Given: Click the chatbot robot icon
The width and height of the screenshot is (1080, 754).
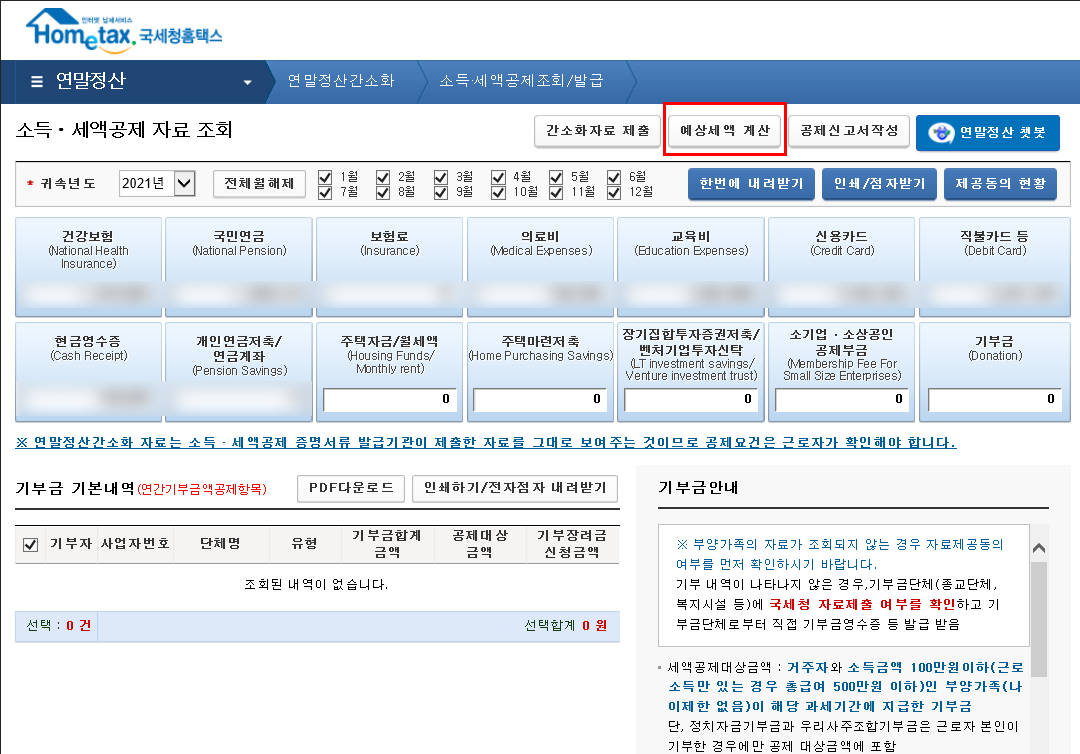Looking at the screenshot, I should [x=941, y=132].
